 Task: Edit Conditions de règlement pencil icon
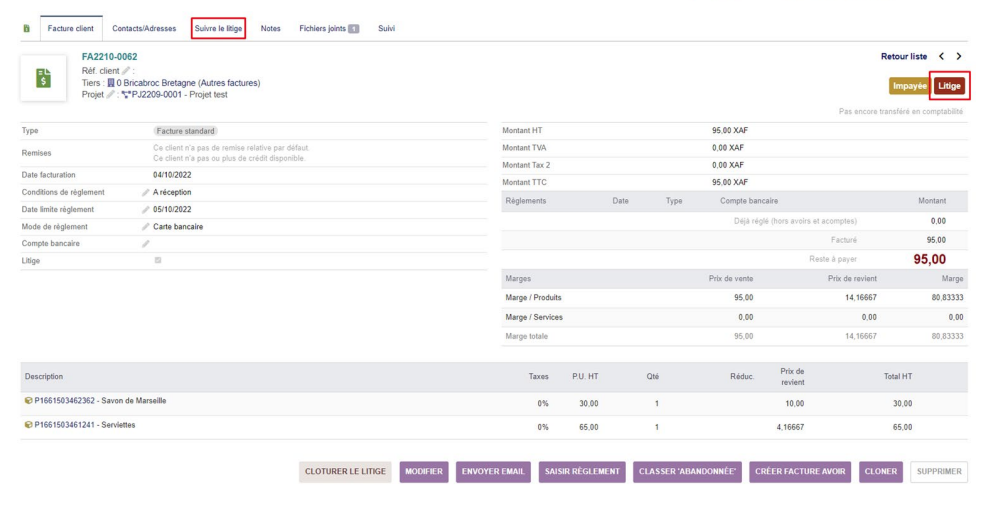[145, 192]
